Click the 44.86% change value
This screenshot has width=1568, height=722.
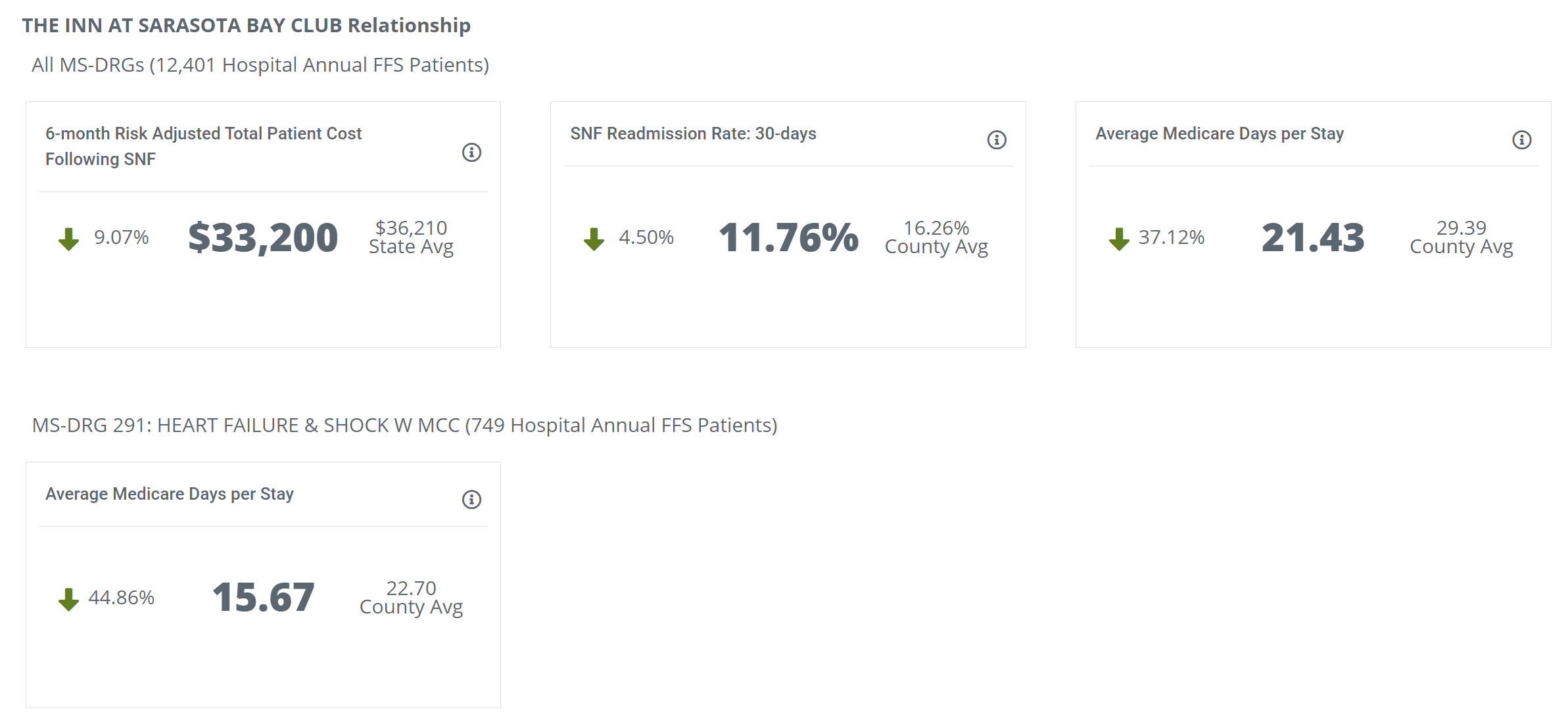click(122, 598)
